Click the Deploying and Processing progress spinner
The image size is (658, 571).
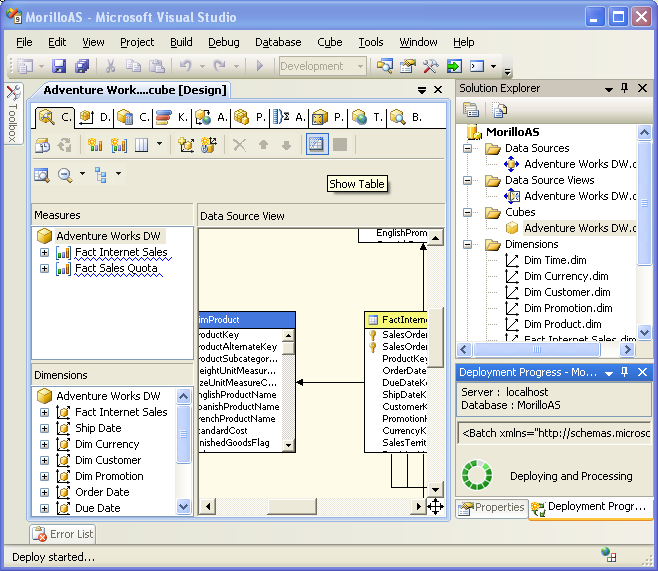[x=477, y=475]
